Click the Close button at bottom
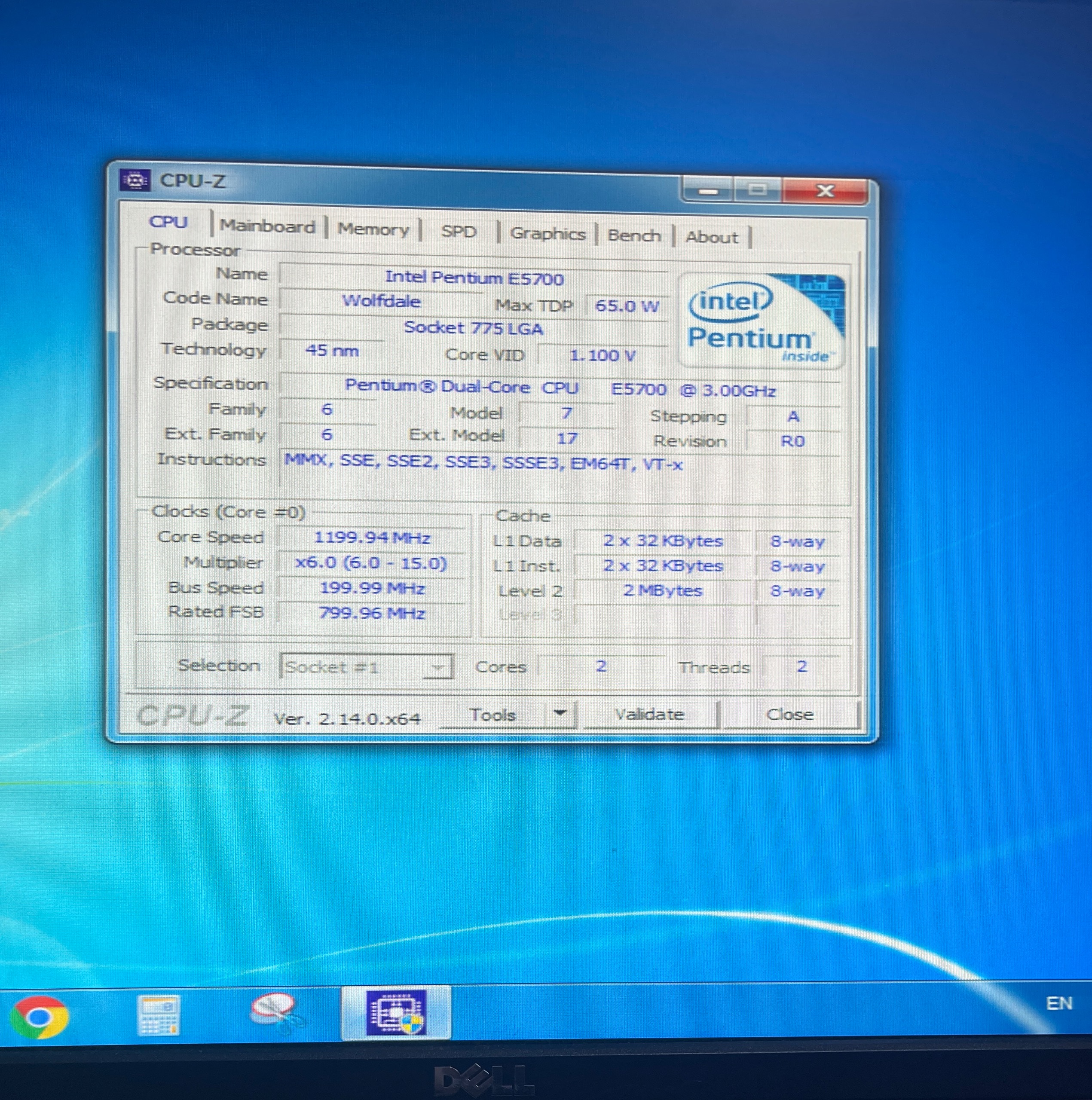1092x1100 pixels. [x=790, y=715]
